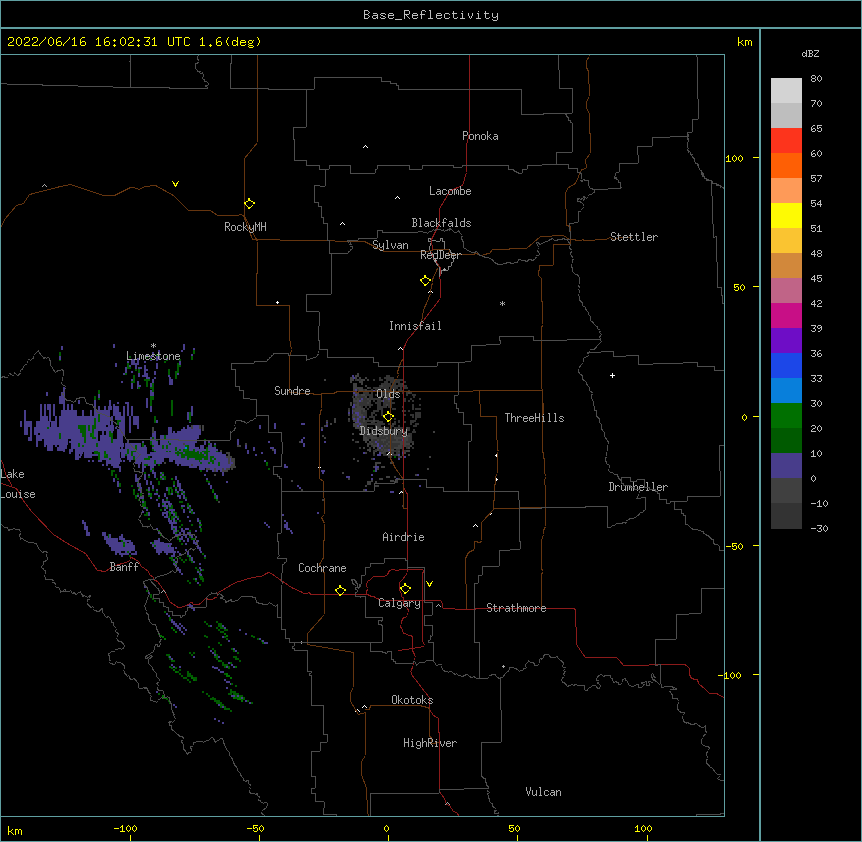Click the Calgary city label

pyautogui.click(x=399, y=603)
